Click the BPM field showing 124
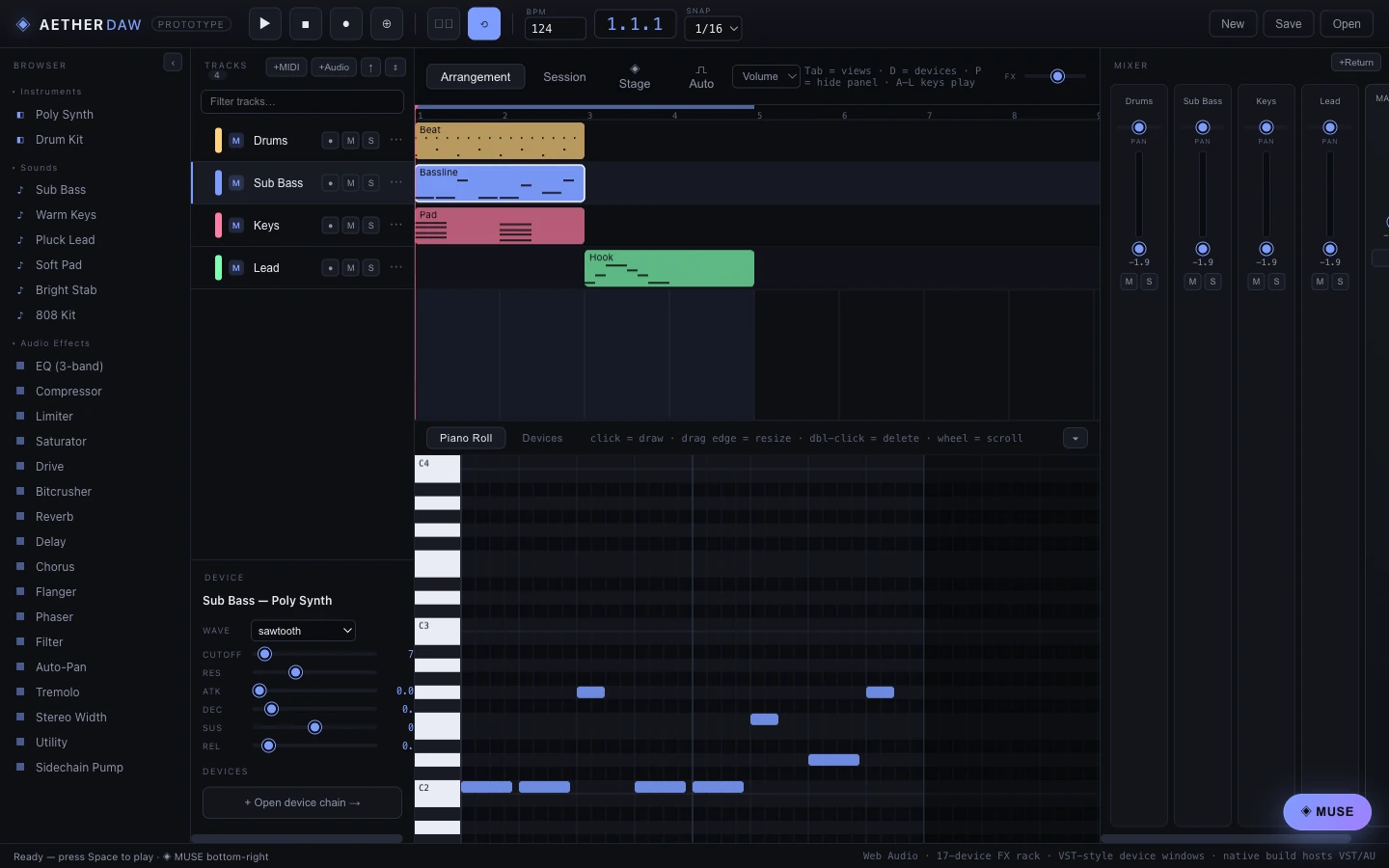This screenshot has width=1389, height=868. tap(555, 29)
